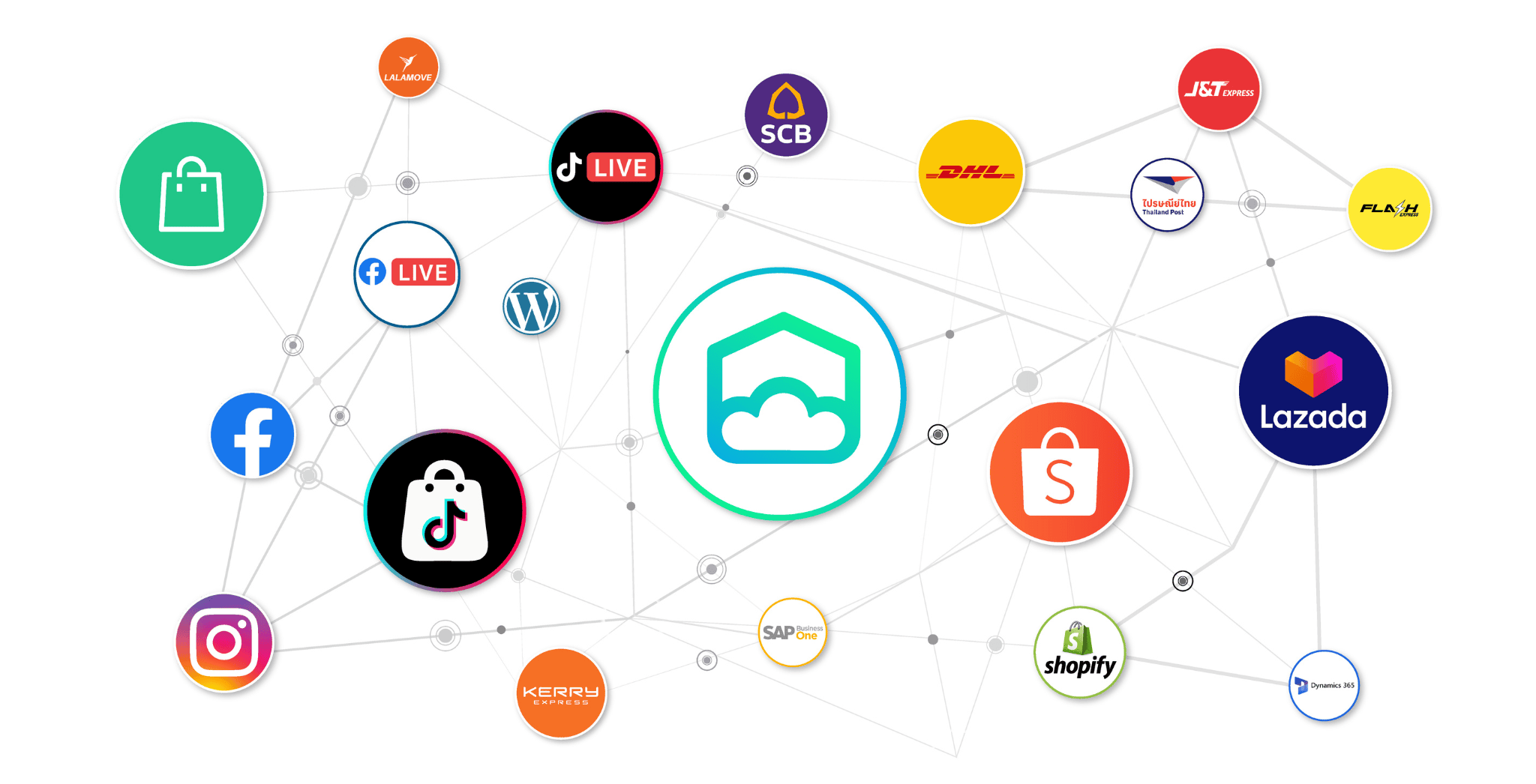Select the green shopping bag icon

click(x=192, y=194)
